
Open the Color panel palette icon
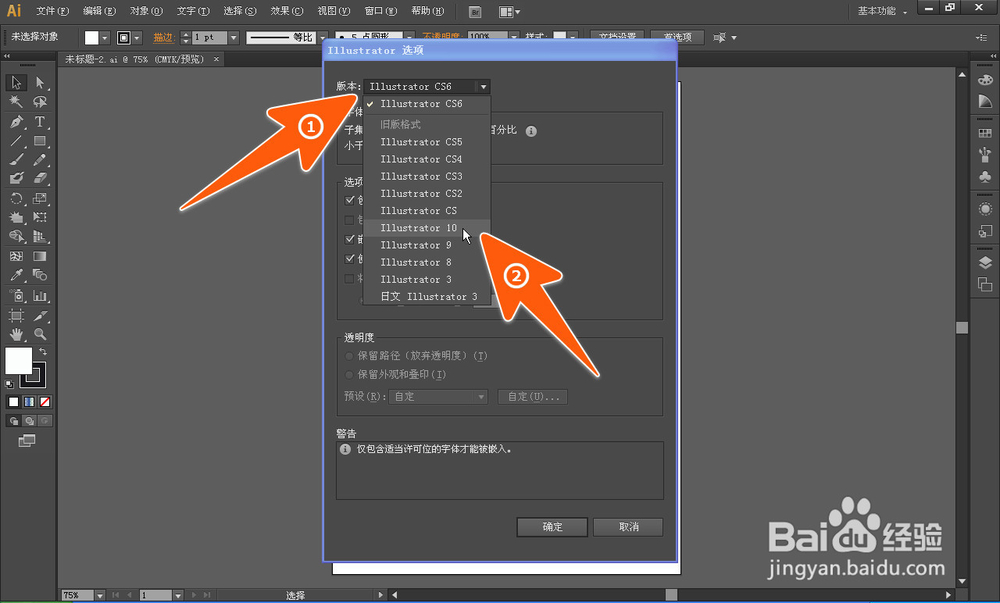point(985,80)
